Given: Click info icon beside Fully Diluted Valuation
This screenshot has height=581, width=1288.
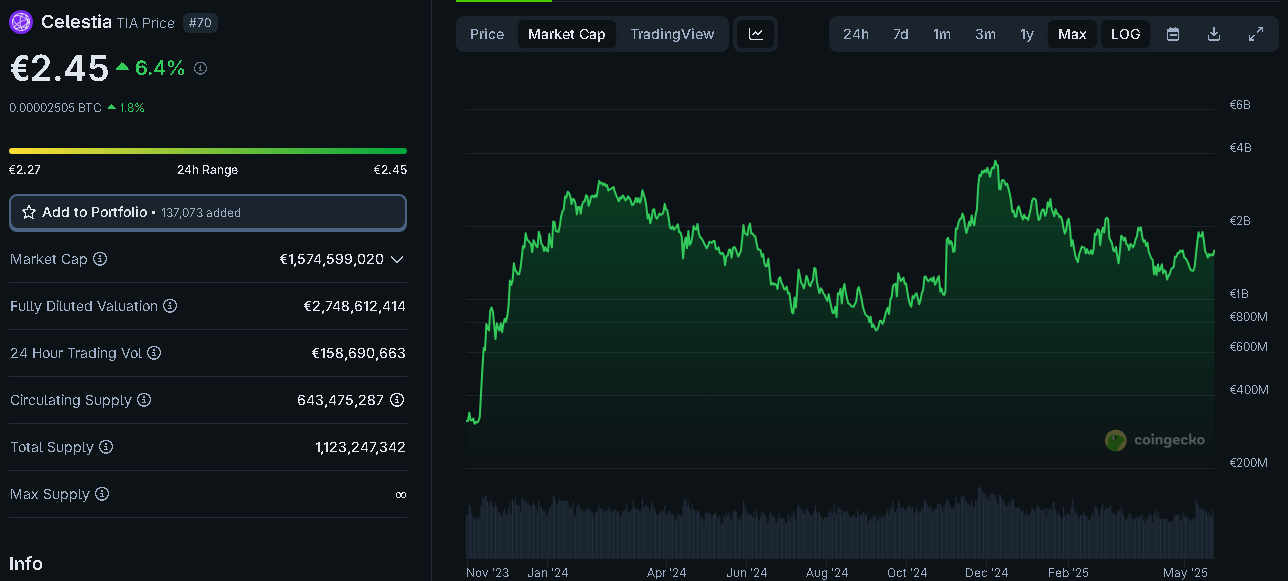Looking at the screenshot, I should 170,306.
